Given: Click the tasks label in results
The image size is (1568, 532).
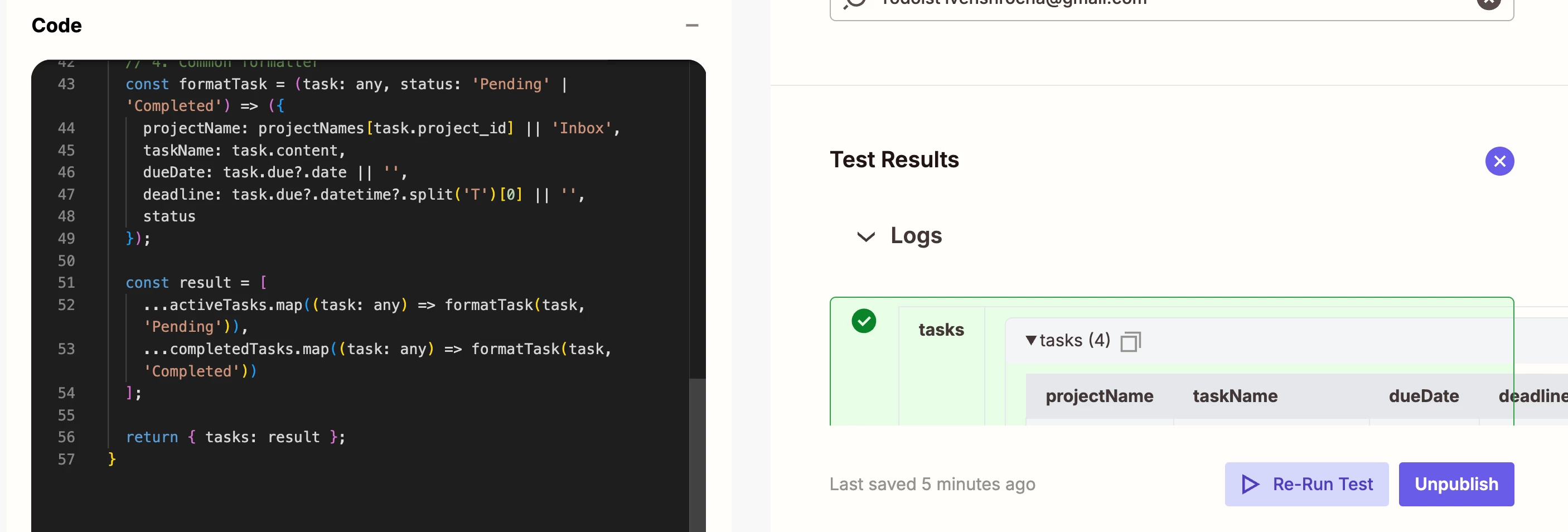Looking at the screenshot, I should pos(941,330).
